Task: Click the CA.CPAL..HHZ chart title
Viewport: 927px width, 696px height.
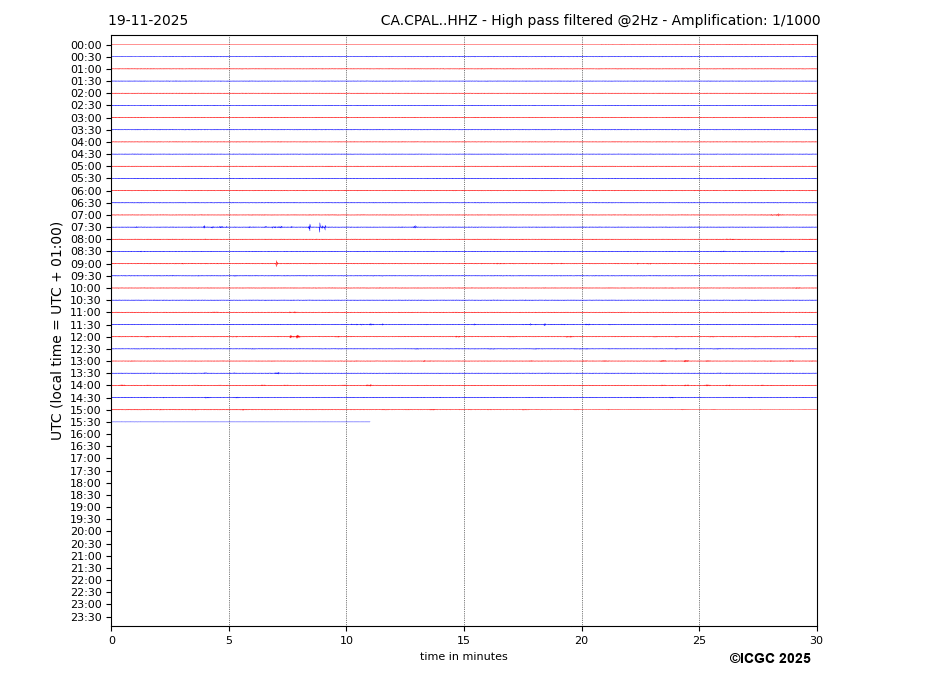Action: pos(600,21)
